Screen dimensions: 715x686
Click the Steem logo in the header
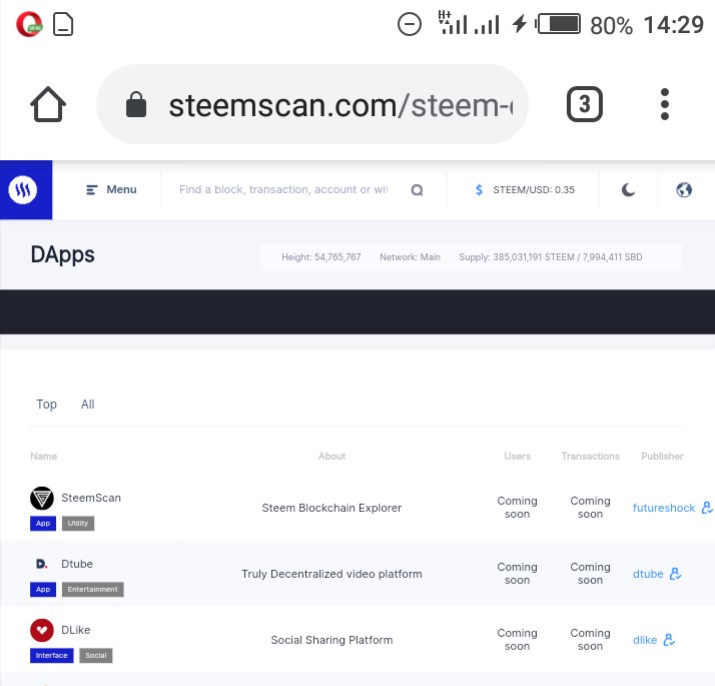(x=25, y=190)
